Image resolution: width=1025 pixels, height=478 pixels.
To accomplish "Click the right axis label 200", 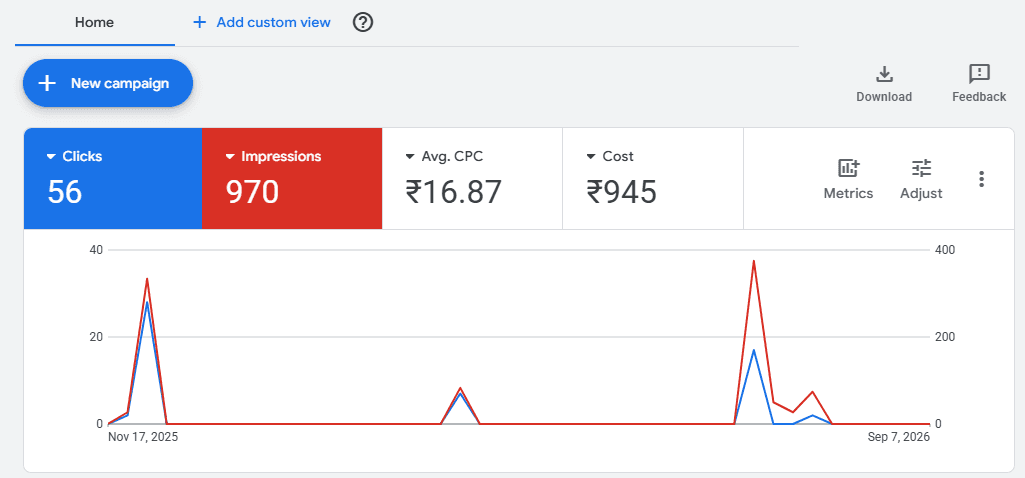I will click(944, 337).
